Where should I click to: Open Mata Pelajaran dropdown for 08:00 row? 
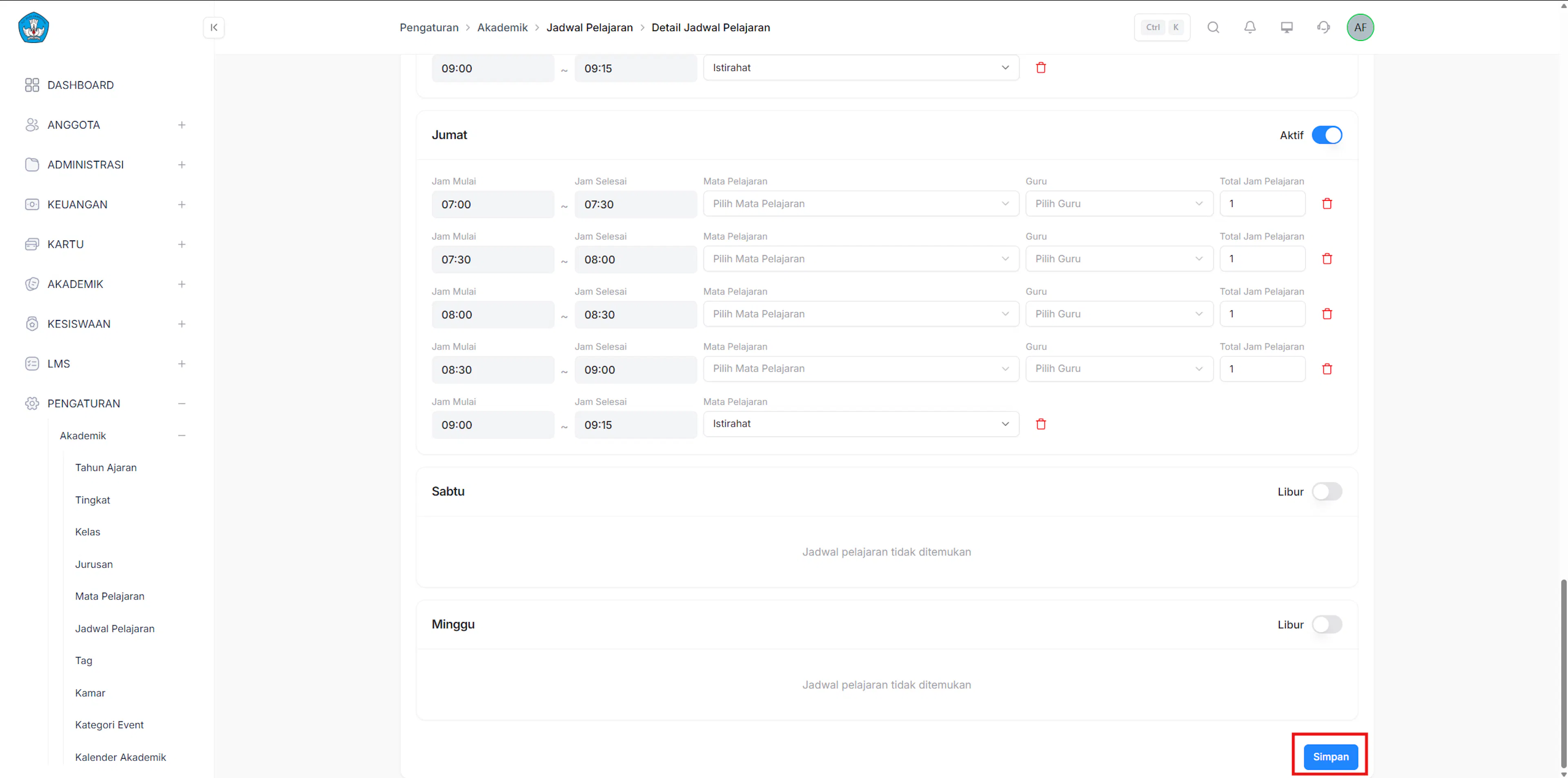861,314
